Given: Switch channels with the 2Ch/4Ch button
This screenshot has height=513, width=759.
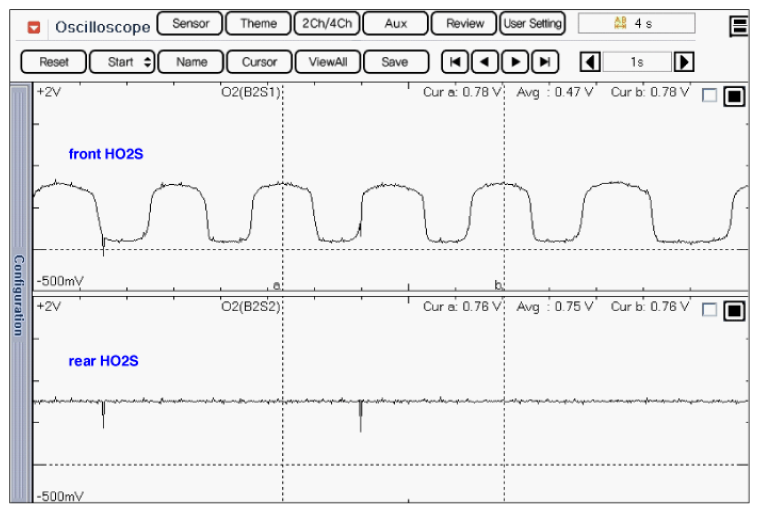Looking at the screenshot, I should [327, 23].
